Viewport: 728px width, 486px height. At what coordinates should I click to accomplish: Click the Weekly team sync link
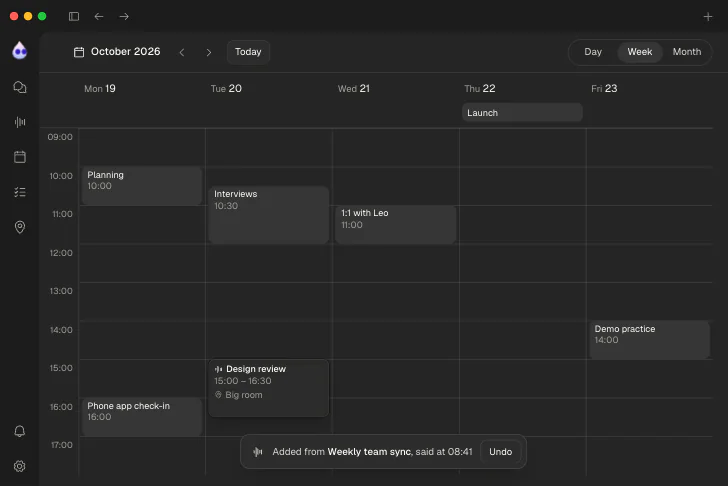click(369, 452)
